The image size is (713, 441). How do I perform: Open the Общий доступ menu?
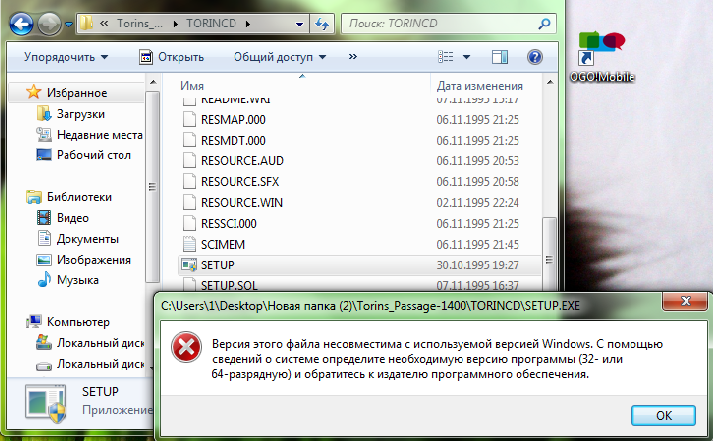280,57
